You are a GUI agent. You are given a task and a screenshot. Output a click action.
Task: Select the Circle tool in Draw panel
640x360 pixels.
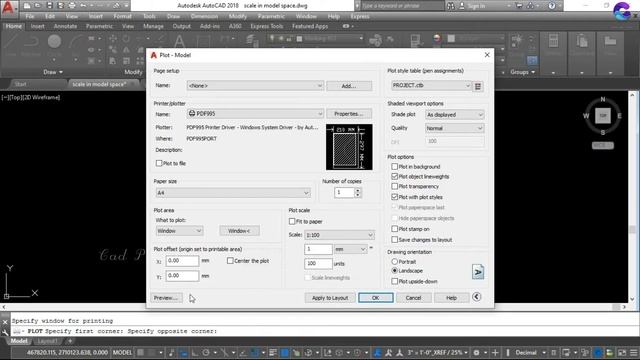tap(54, 41)
